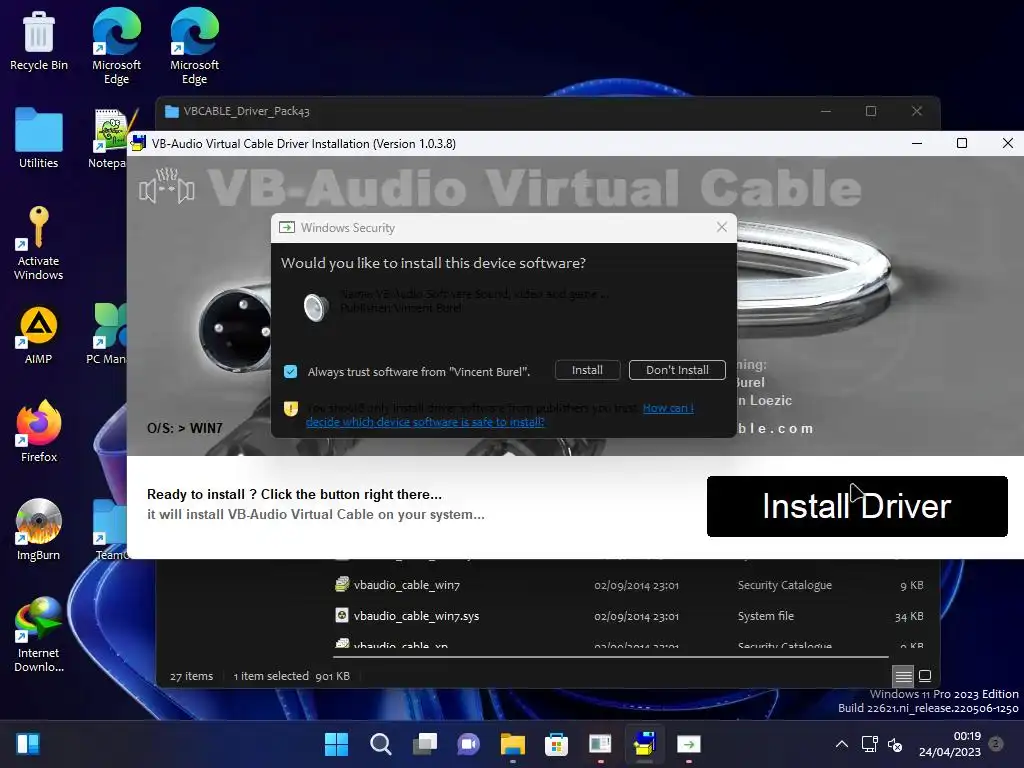Launch AIMP from the desktop
This screenshot has height=768, width=1024.
(39, 335)
